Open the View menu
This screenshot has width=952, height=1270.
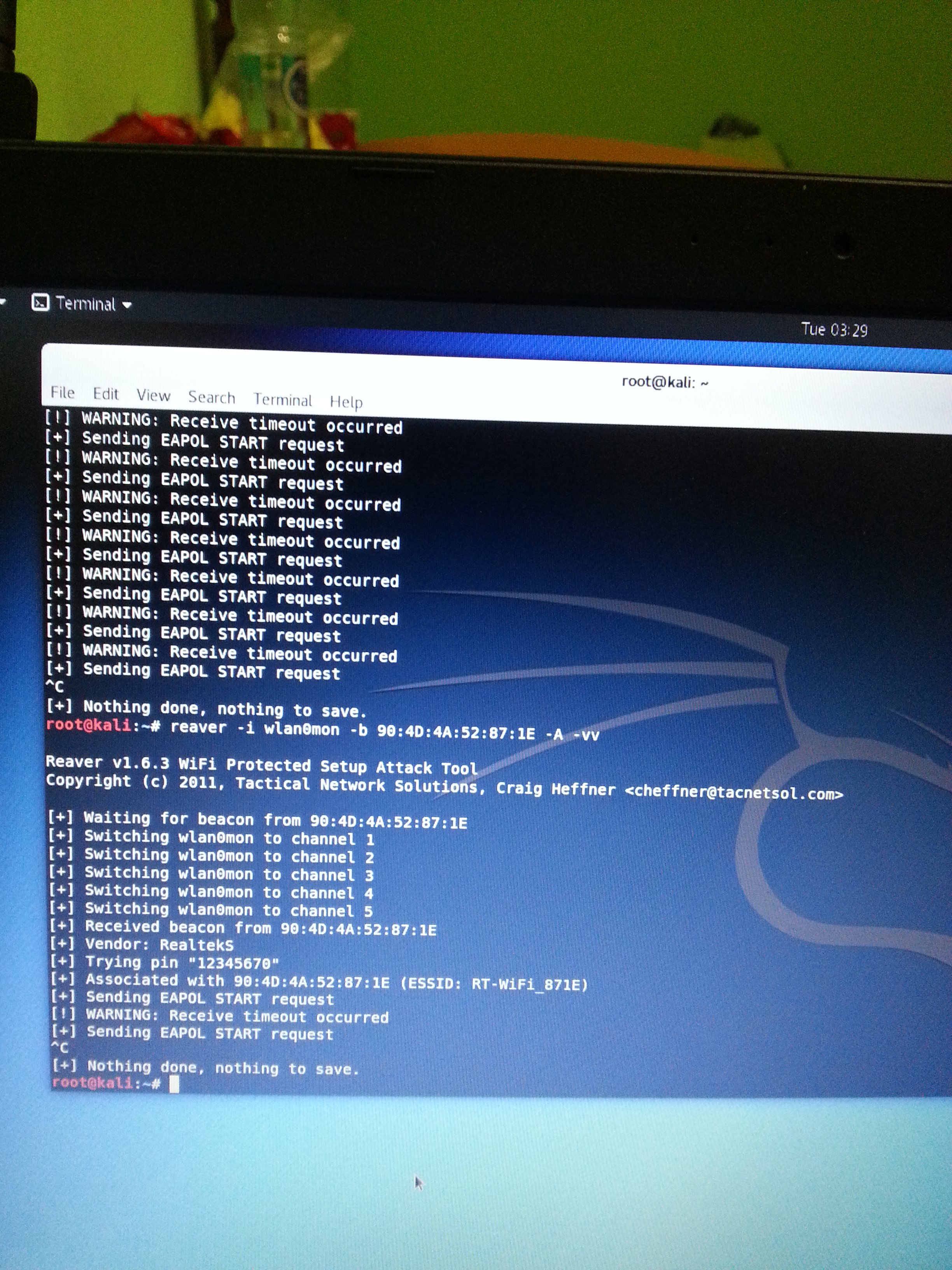tap(153, 396)
